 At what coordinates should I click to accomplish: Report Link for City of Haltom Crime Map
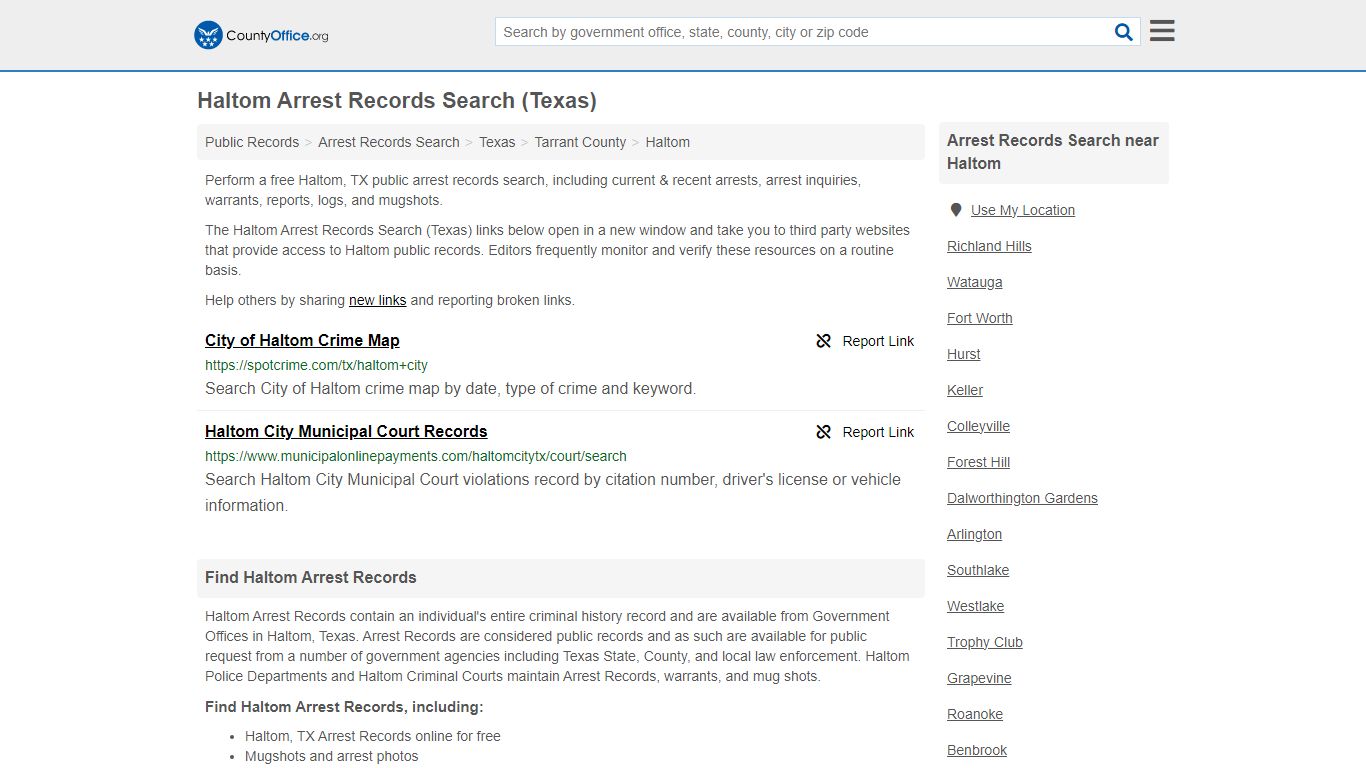click(x=878, y=341)
